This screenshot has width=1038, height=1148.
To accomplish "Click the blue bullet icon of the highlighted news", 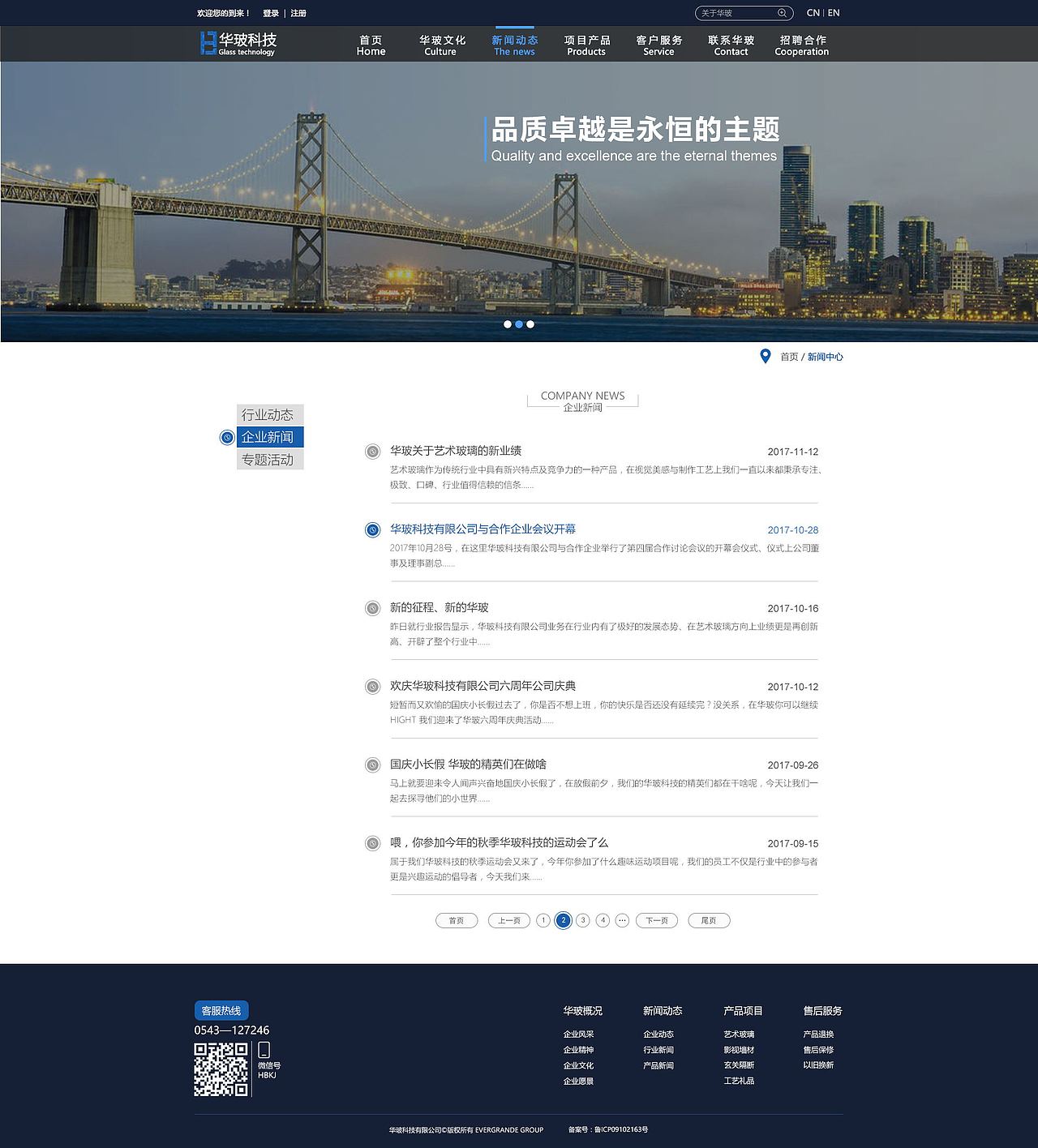I will [x=372, y=529].
